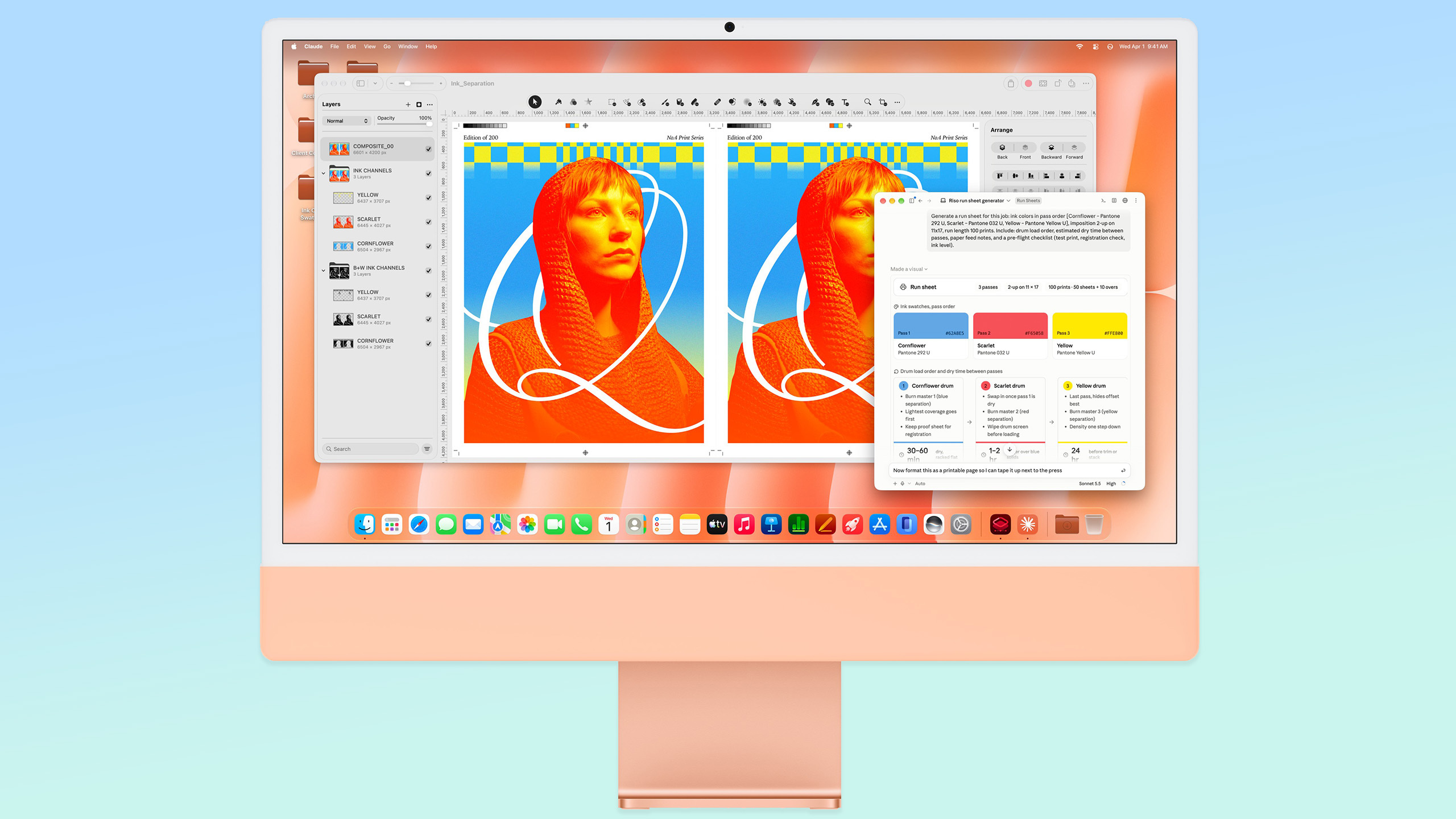Toggle visibility of COMPOSITE_00 layer
1456x819 pixels.
pos(428,149)
